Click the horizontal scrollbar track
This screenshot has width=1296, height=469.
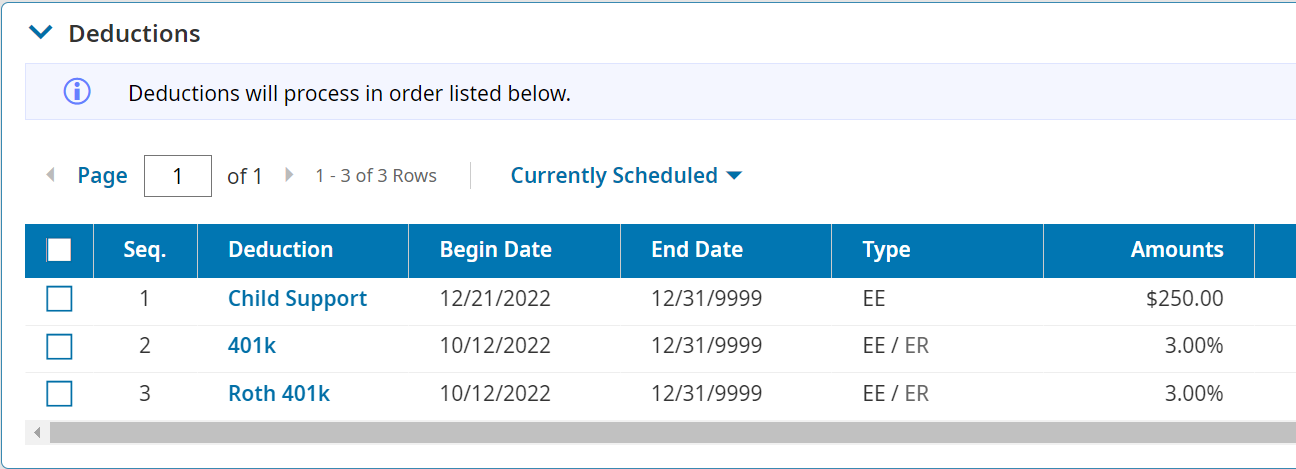coord(670,433)
